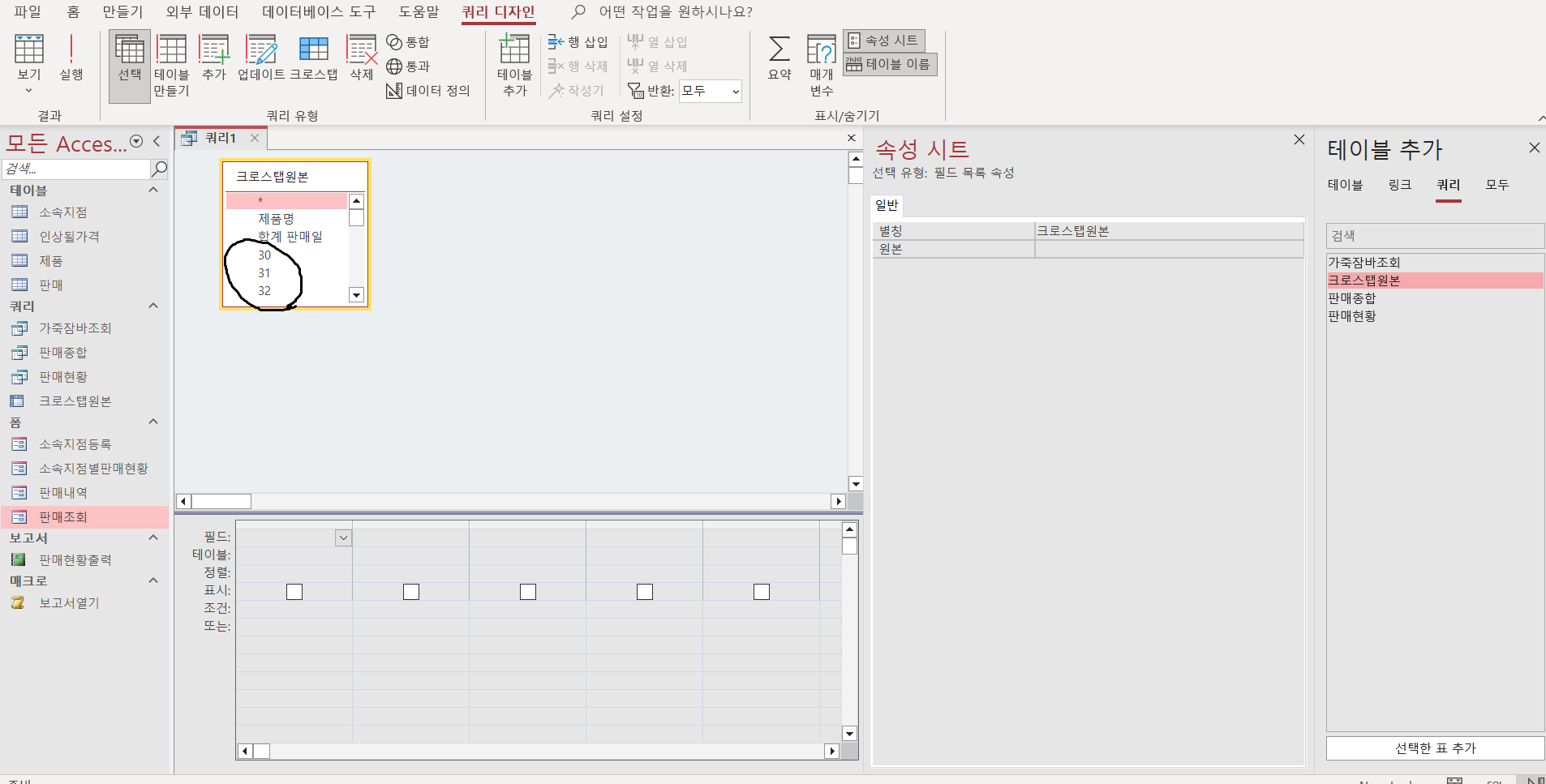Check the 표시 box in second grid column
The image size is (1546, 784).
point(411,592)
